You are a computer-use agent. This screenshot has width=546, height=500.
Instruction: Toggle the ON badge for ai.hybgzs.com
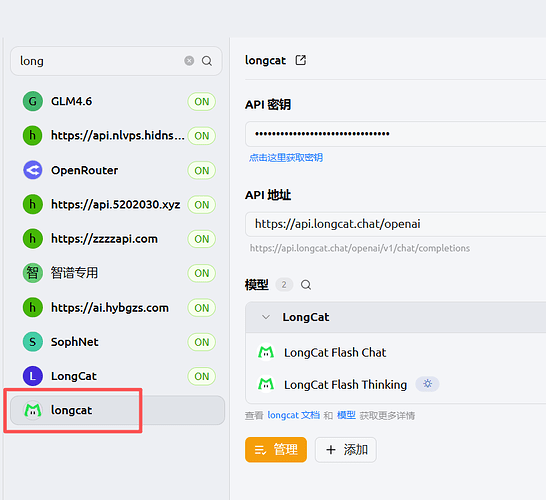coord(202,308)
